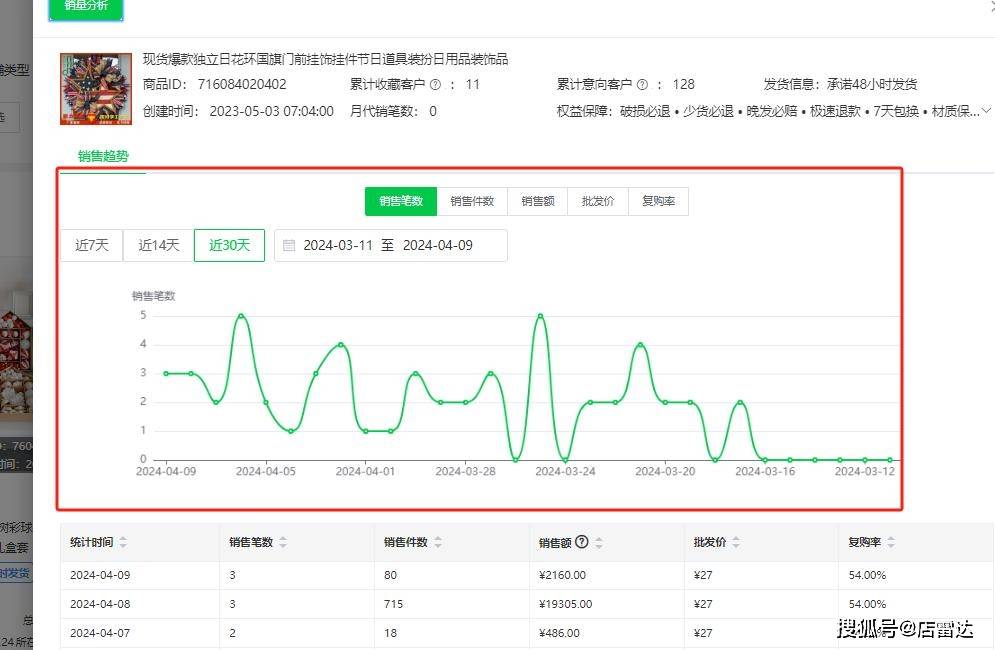Sort table by 复购率 column arrows

(x=891, y=542)
